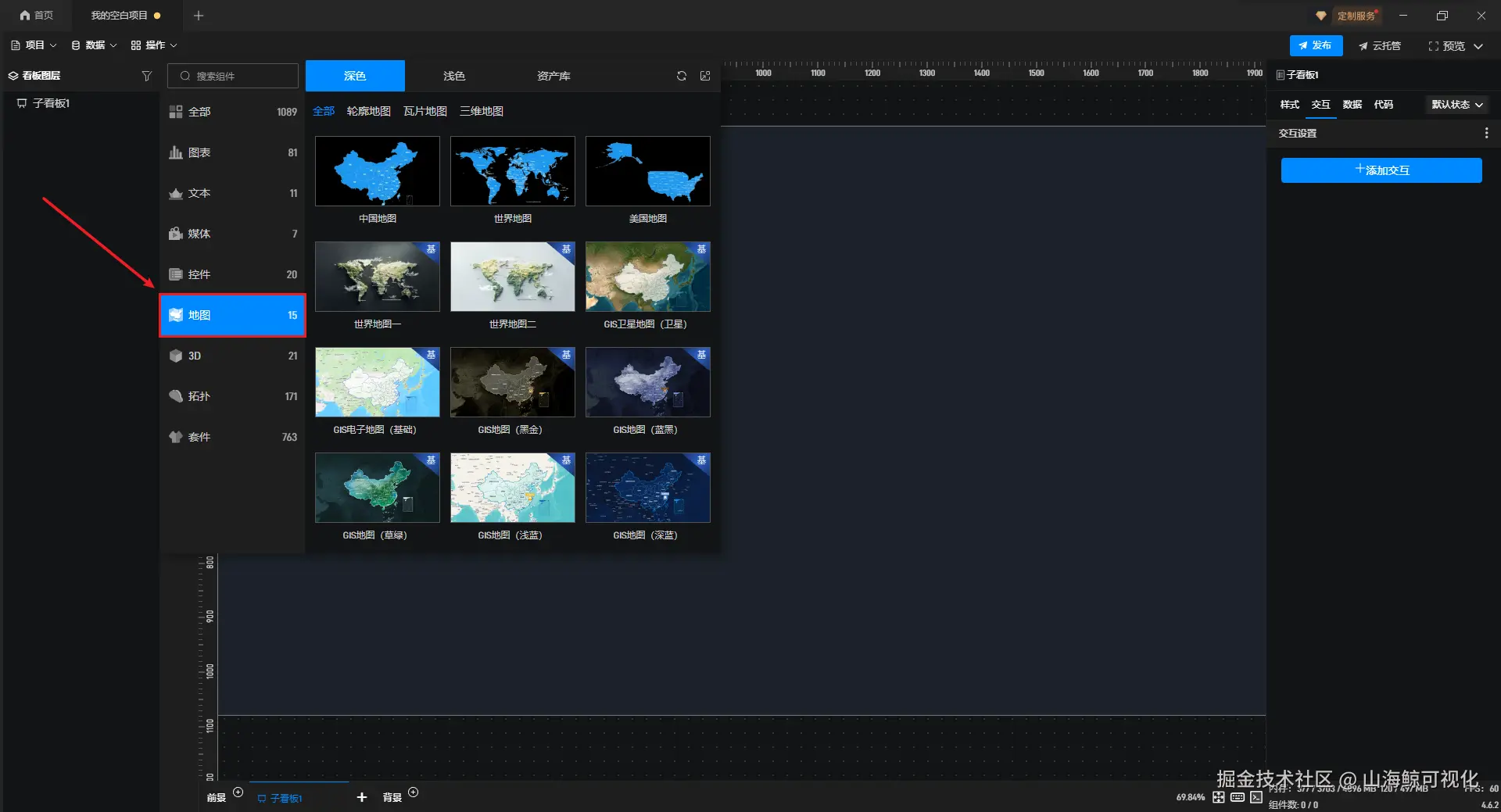Image resolution: width=1501 pixels, height=812 pixels.
Task: Filter maps by 三维地图
Action: (481, 111)
